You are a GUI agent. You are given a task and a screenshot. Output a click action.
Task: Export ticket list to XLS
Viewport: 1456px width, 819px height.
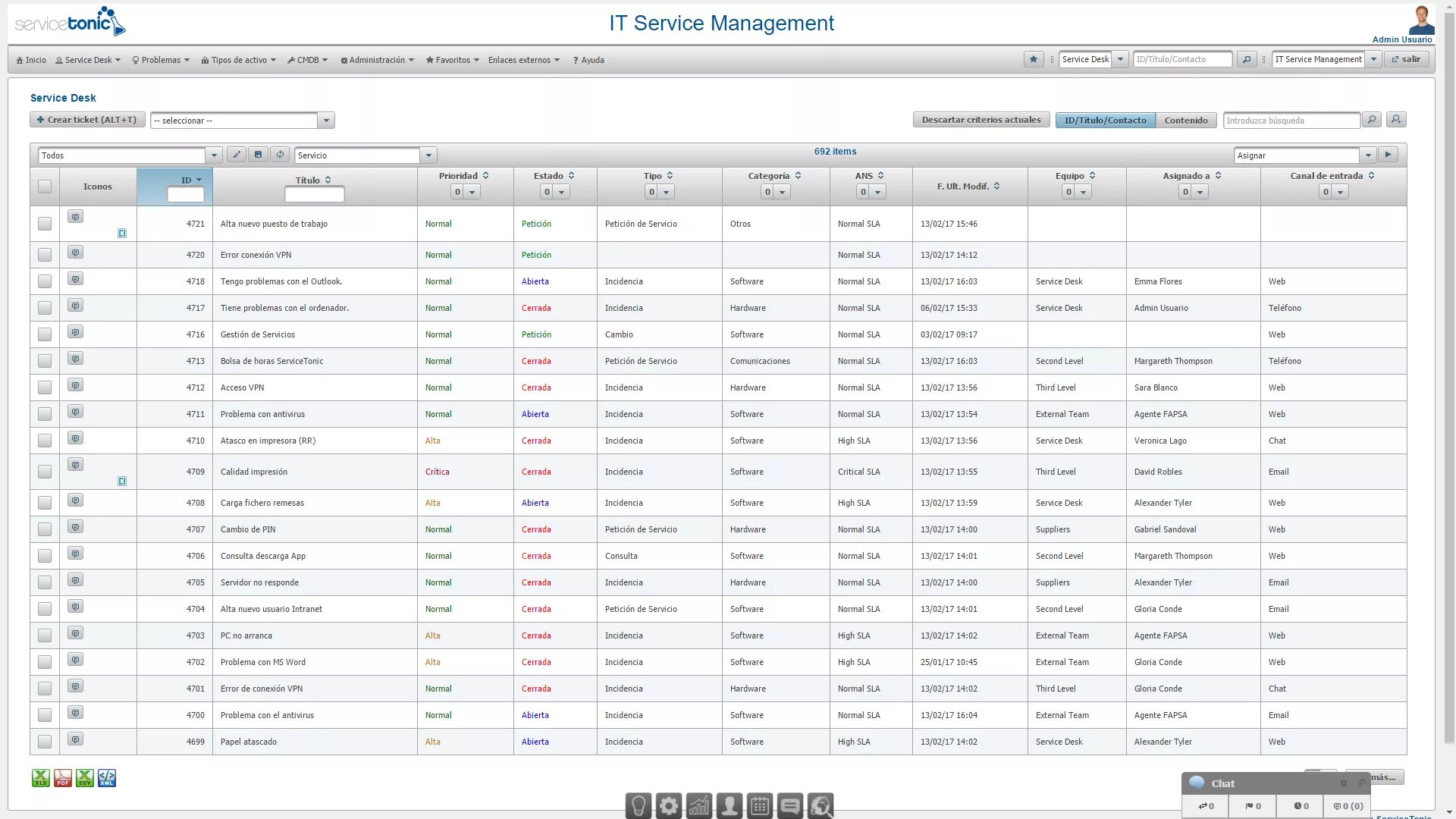pyautogui.click(x=40, y=778)
